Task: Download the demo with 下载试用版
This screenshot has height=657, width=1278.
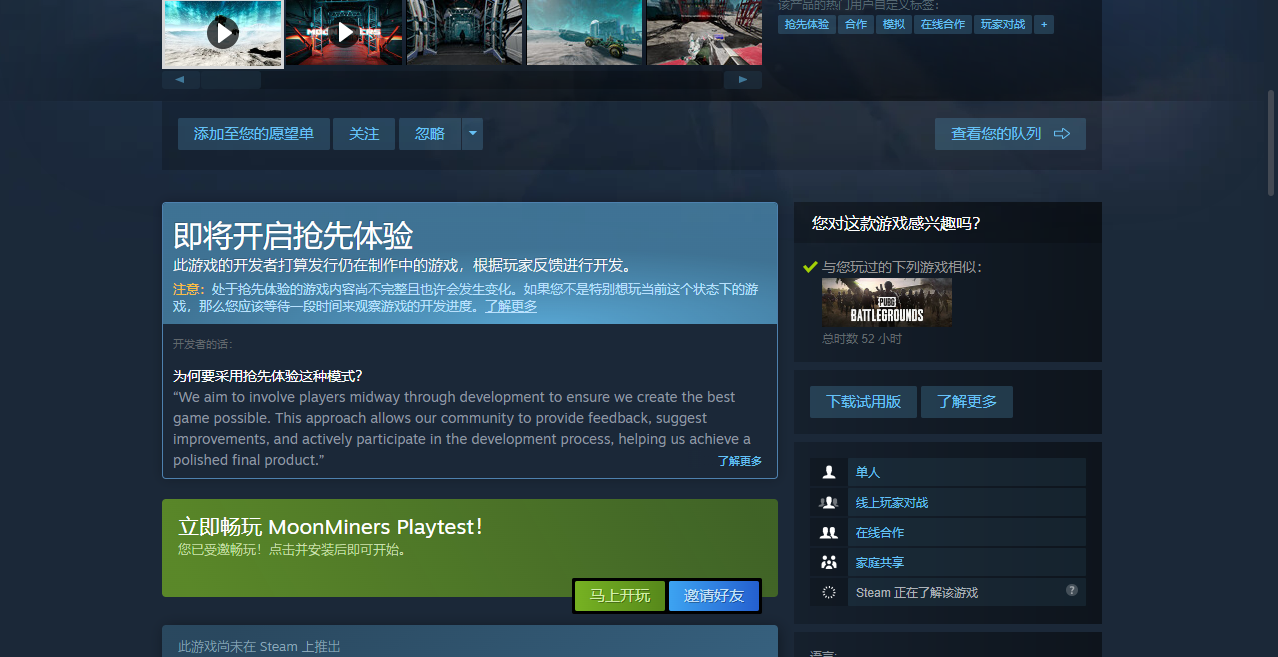Action: point(864,402)
